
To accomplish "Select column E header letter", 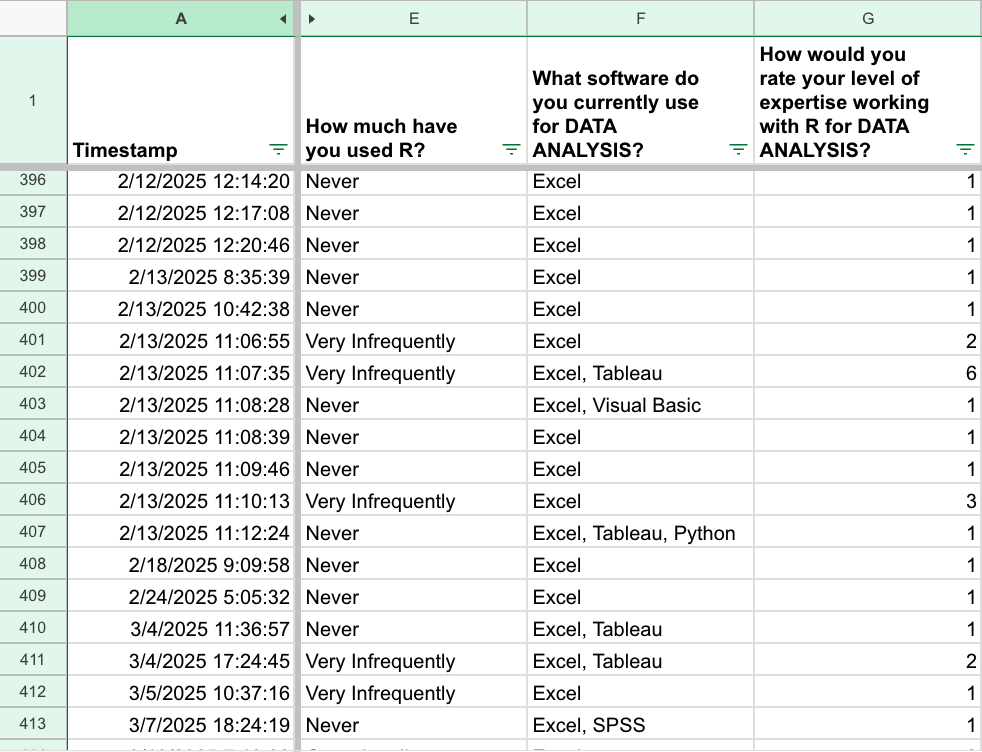I will click(414, 19).
